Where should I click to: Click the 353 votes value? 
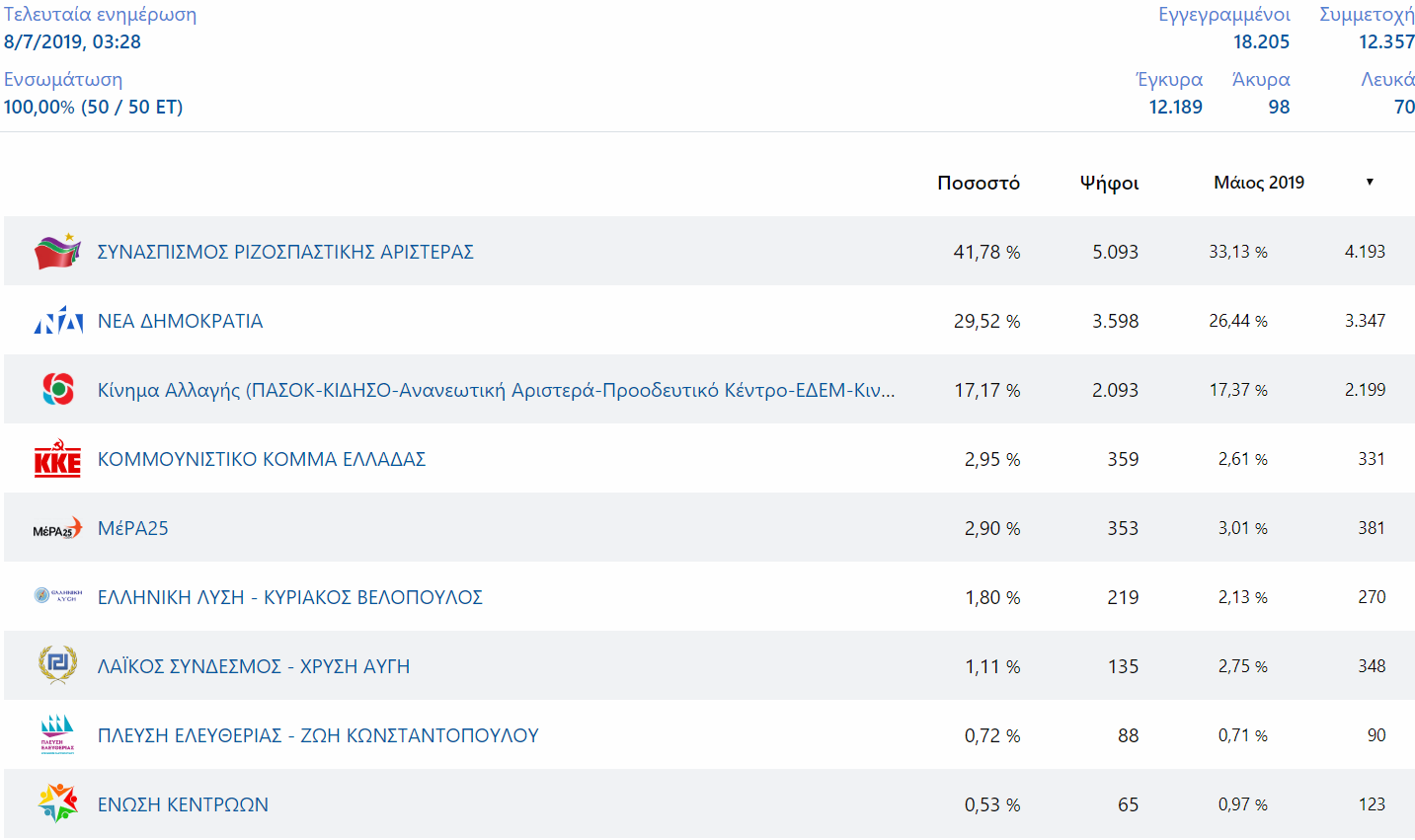pyautogui.click(x=1123, y=528)
